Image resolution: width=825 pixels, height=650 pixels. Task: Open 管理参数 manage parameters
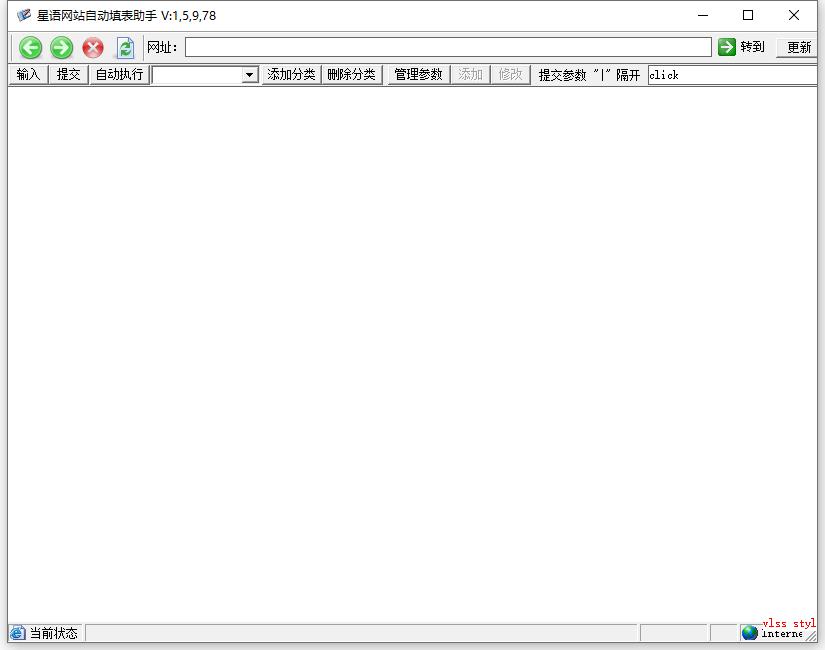[418, 75]
